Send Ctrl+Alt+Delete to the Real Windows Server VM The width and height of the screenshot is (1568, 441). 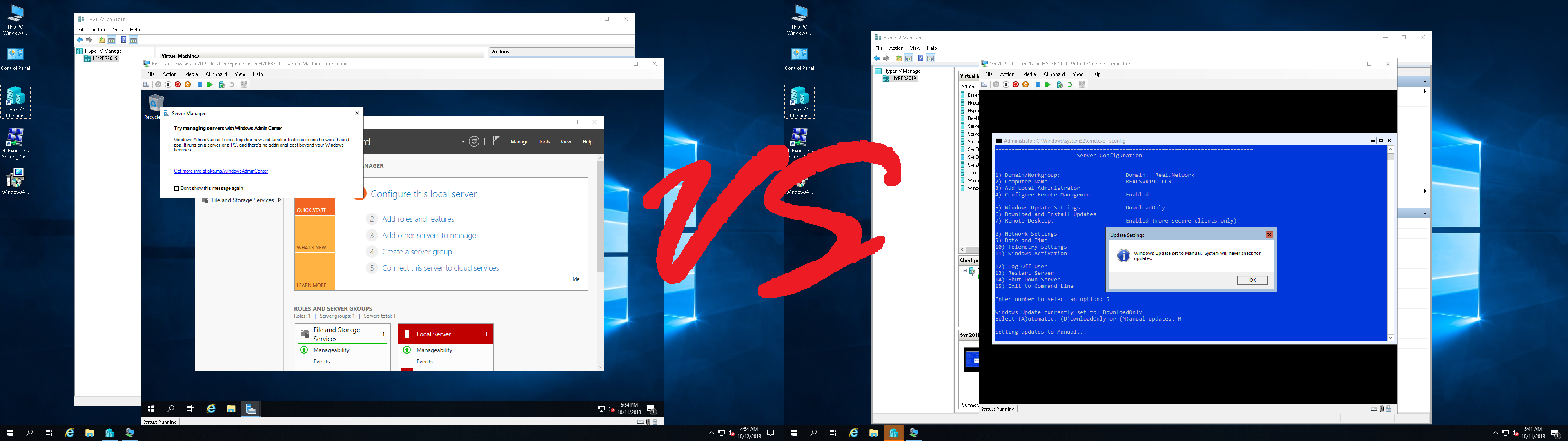147,85
